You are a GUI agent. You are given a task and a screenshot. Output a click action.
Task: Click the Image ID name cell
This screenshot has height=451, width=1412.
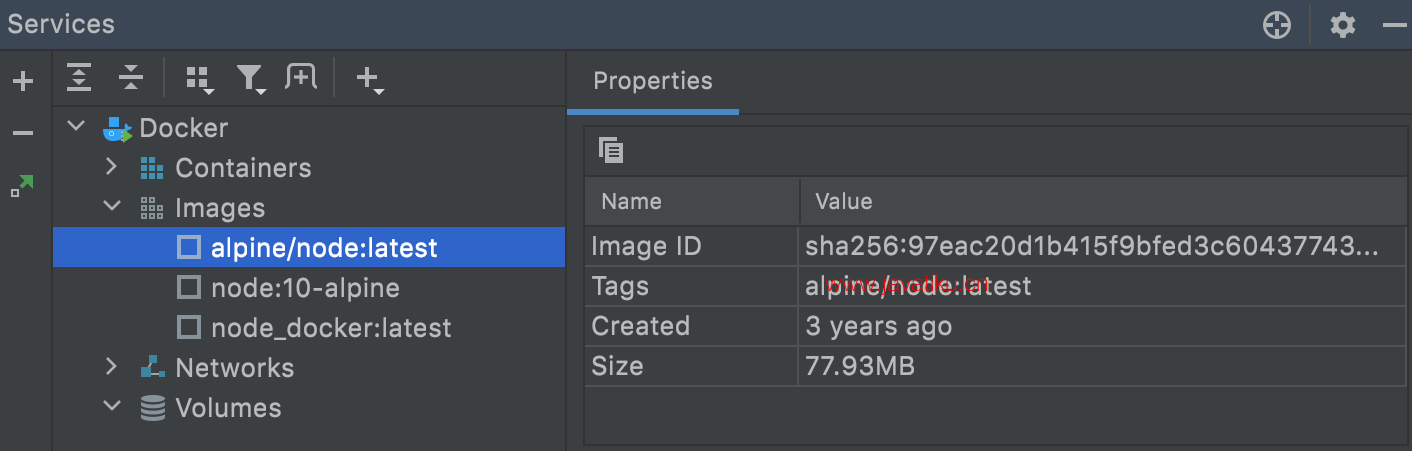(692, 246)
